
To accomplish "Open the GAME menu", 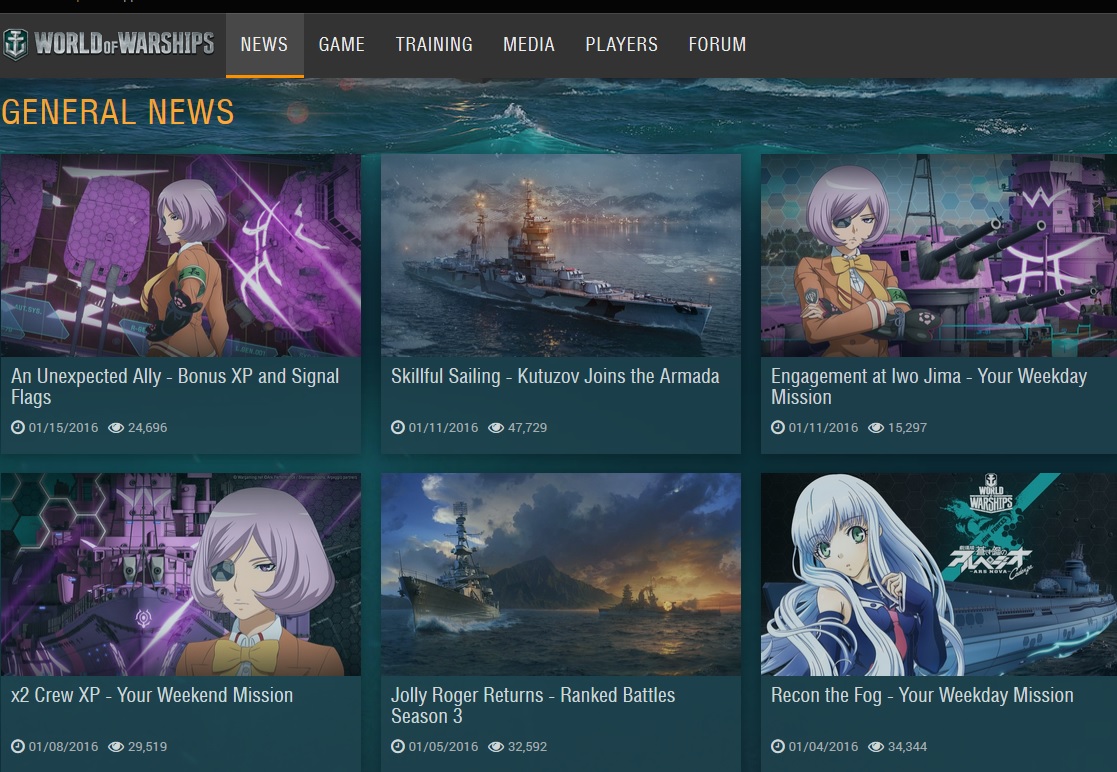I will pos(341,44).
